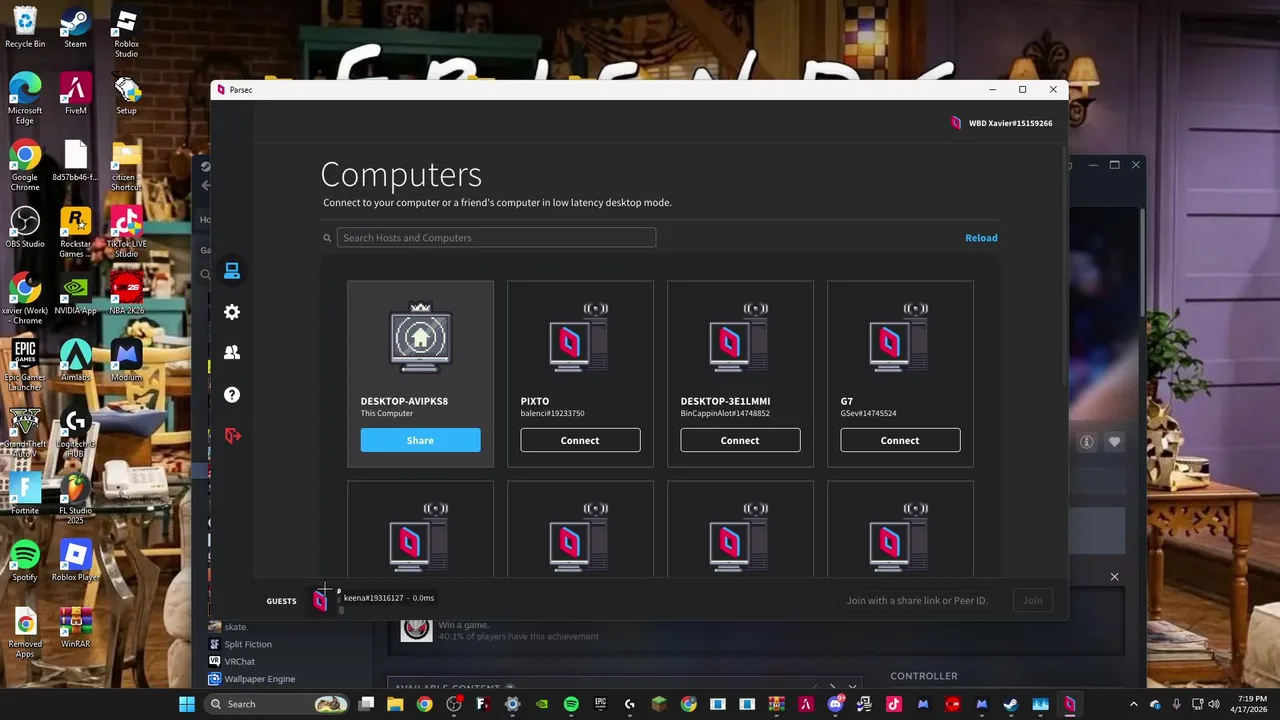The height and width of the screenshot is (720, 1280).
Task: Open Google Chrome desktop shortcut
Action: click(25, 166)
